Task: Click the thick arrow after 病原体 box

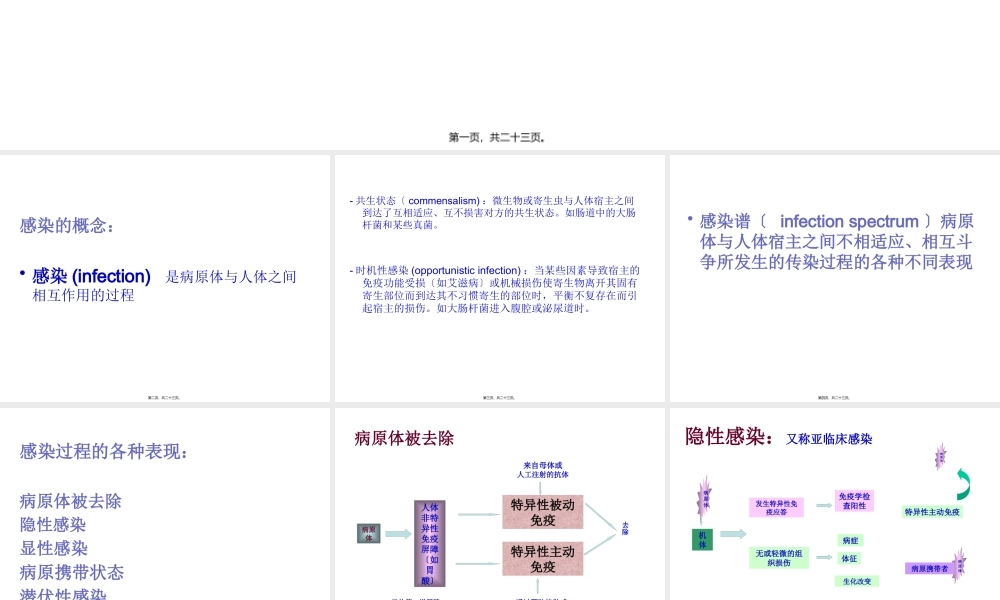Action: (x=398, y=533)
